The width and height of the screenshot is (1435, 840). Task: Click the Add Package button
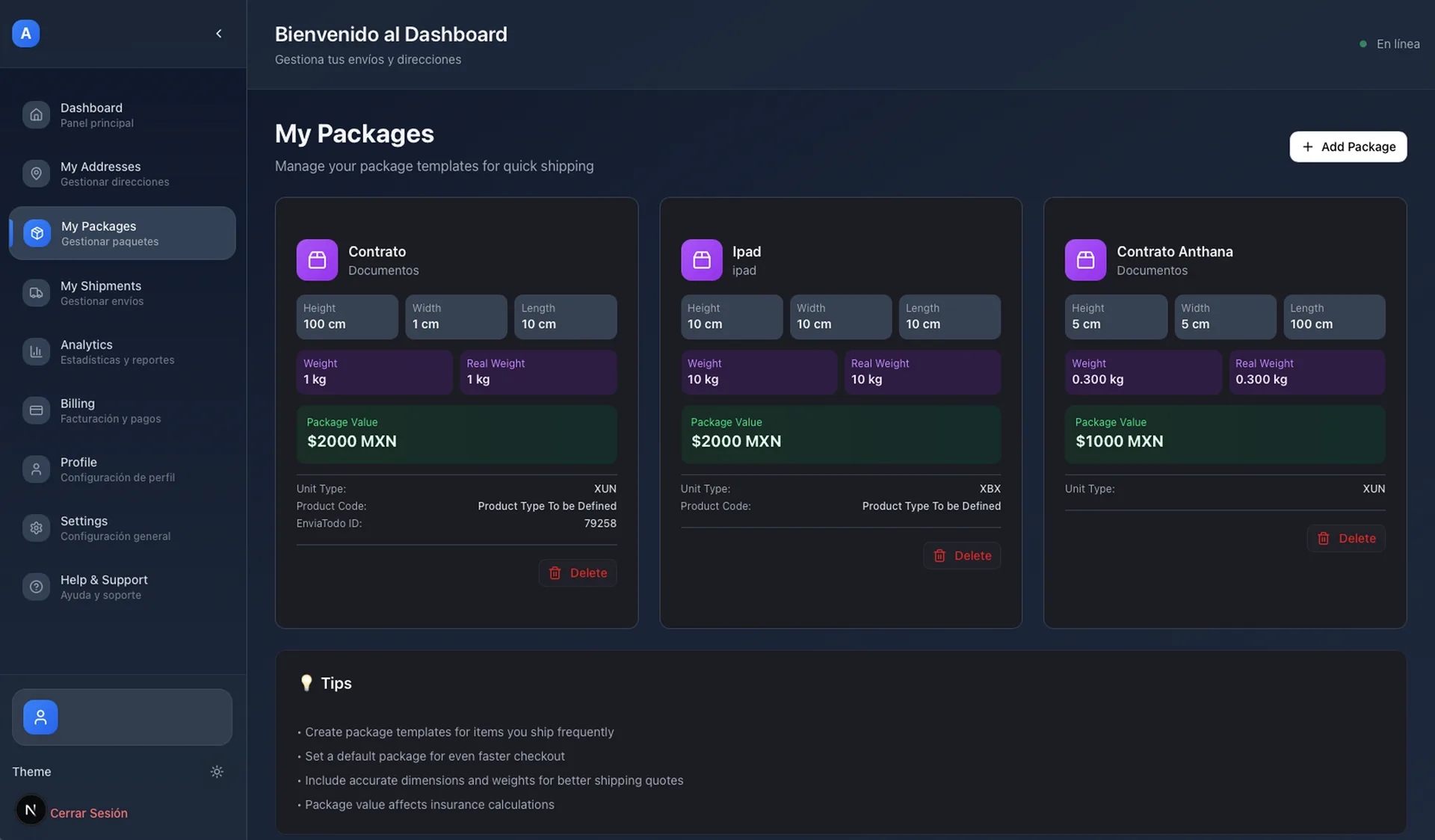pyautogui.click(x=1348, y=146)
